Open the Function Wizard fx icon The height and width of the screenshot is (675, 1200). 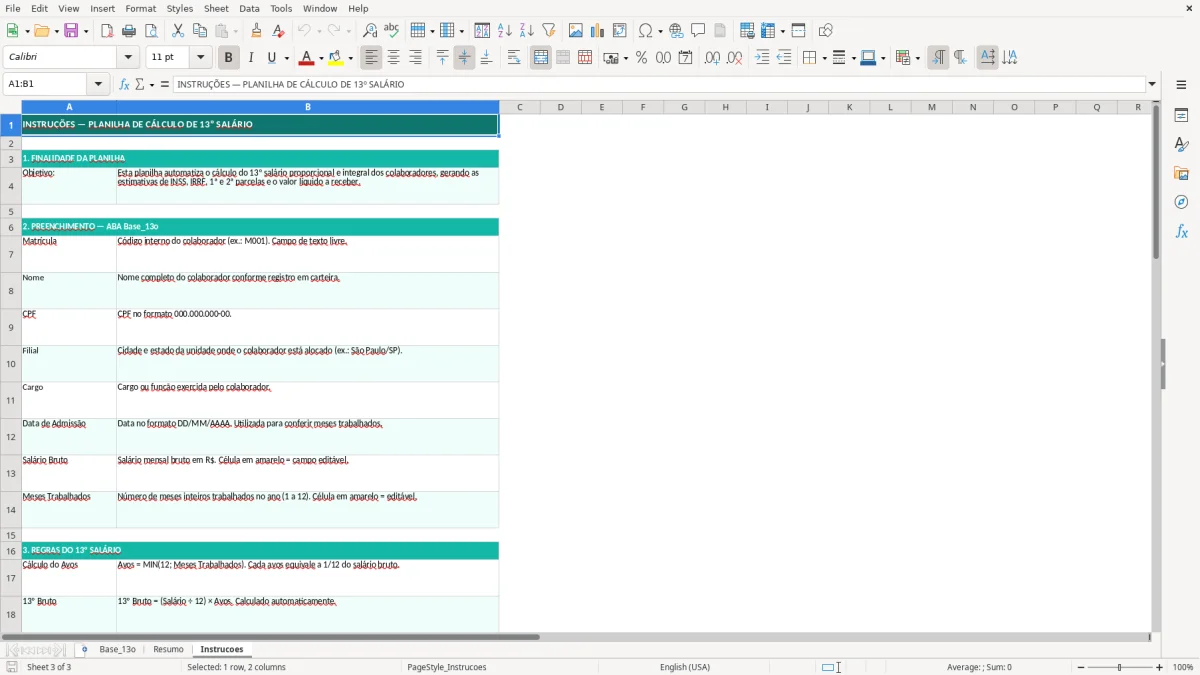point(124,84)
